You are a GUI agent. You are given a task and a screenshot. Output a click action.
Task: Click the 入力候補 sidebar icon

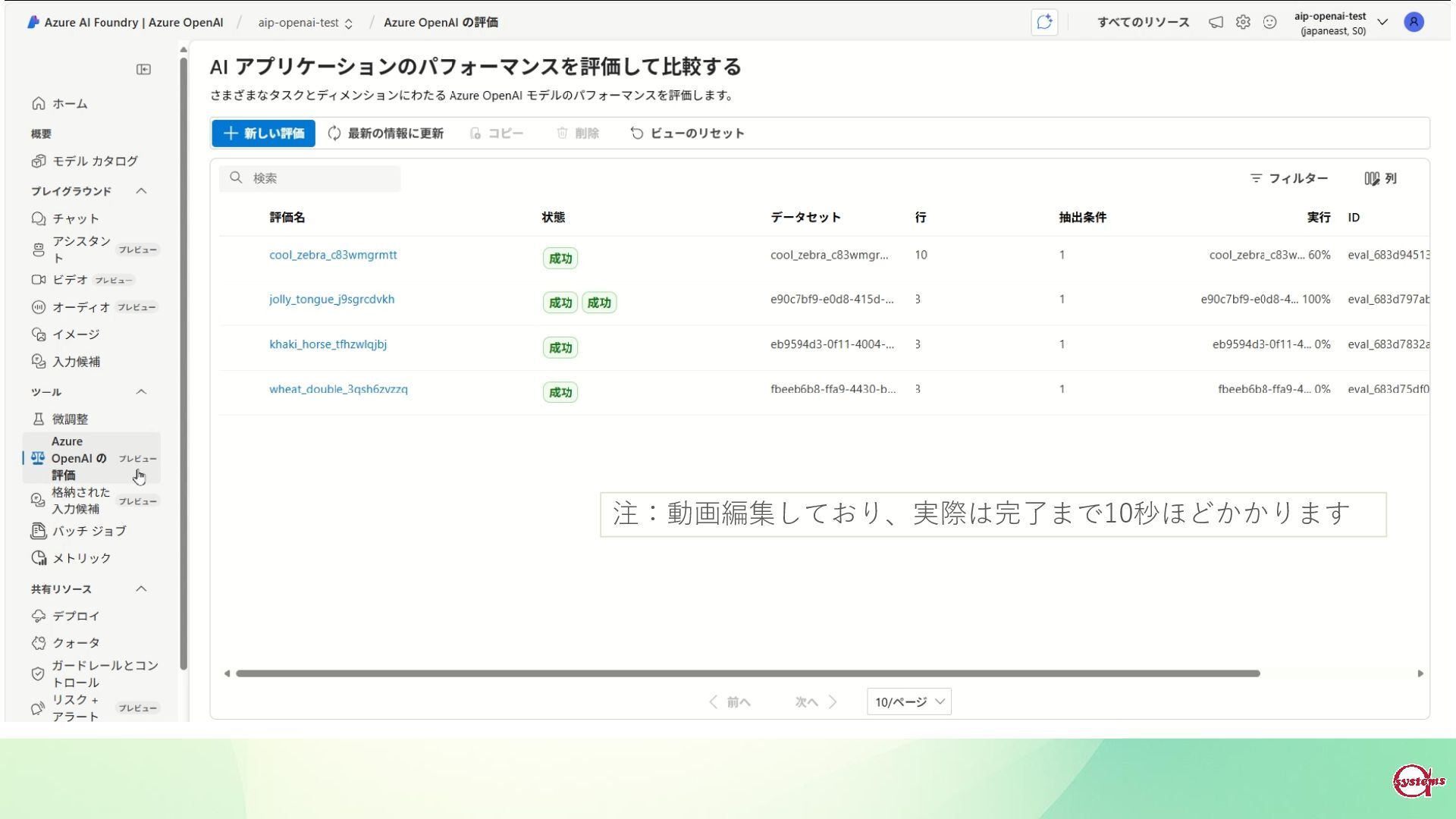(x=39, y=362)
